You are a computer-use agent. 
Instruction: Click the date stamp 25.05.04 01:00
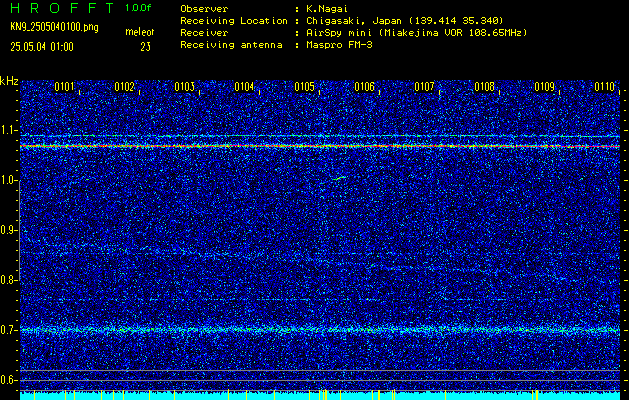42,47
